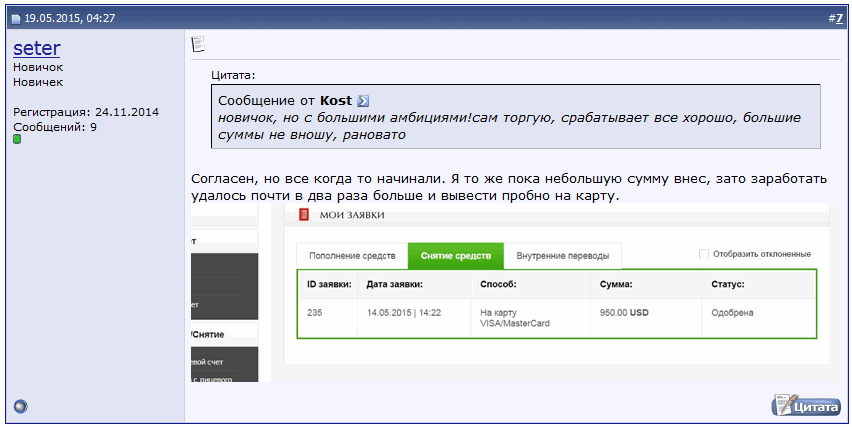Viewport: 852px width, 427px height.
Task: Click the post date 19.05.2015, 04:27
Action: [x=70, y=18]
